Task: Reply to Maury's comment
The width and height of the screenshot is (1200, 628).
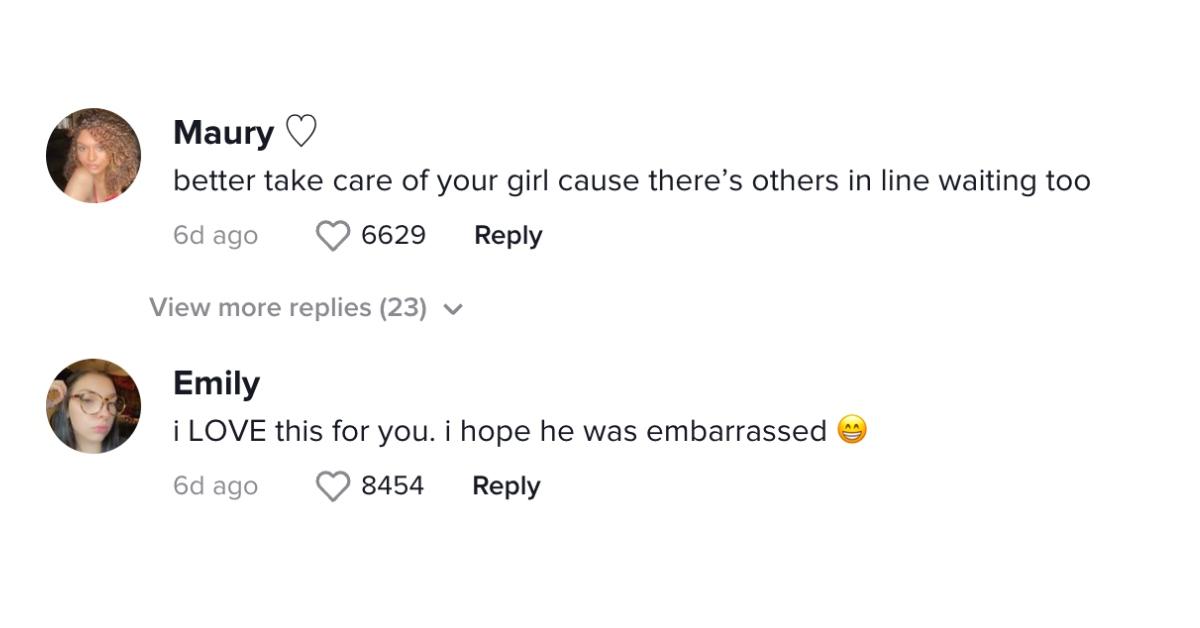Action: [508, 235]
